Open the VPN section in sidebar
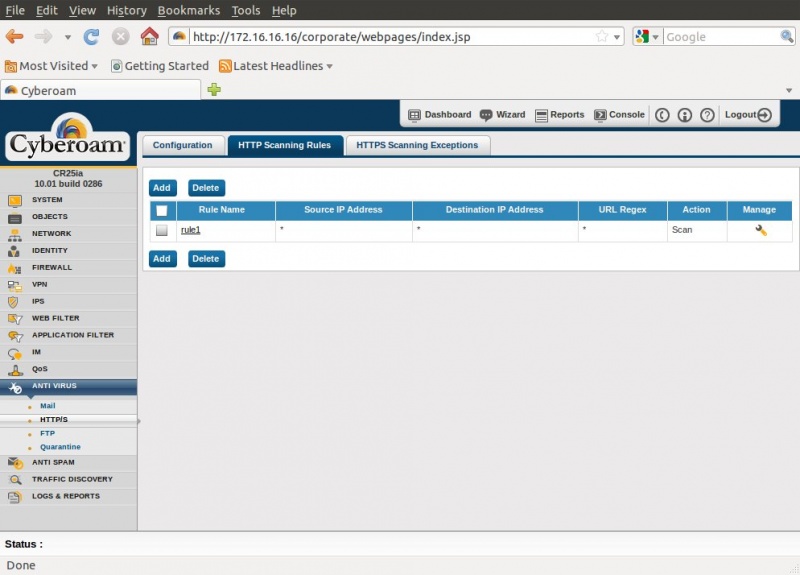The width and height of the screenshot is (800, 575). coord(68,285)
